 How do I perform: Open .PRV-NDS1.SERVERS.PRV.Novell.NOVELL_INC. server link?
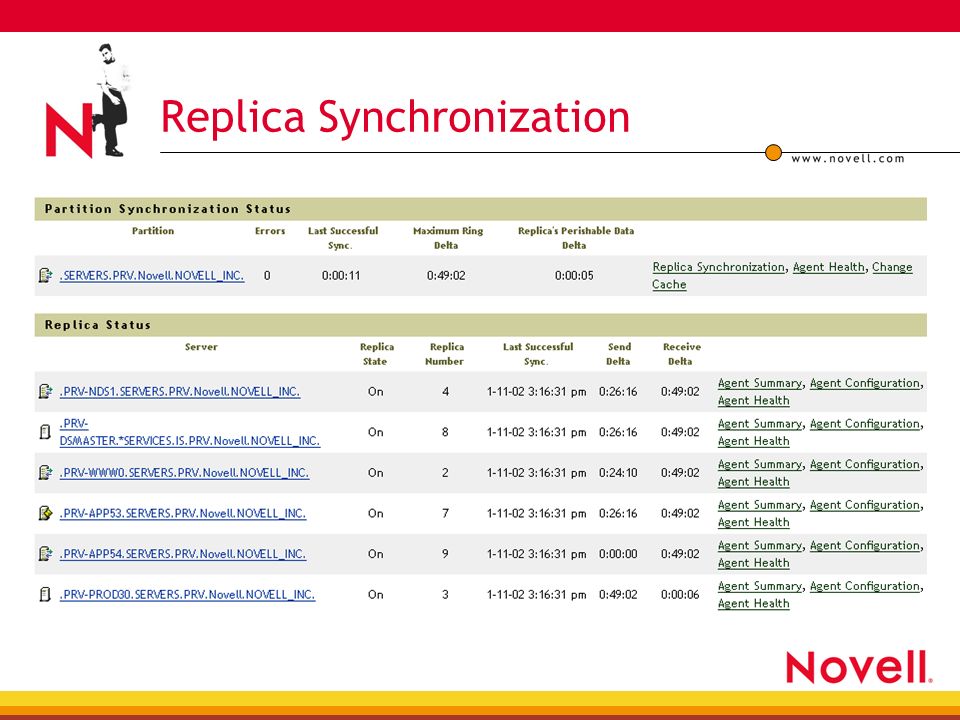click(180, 391)
